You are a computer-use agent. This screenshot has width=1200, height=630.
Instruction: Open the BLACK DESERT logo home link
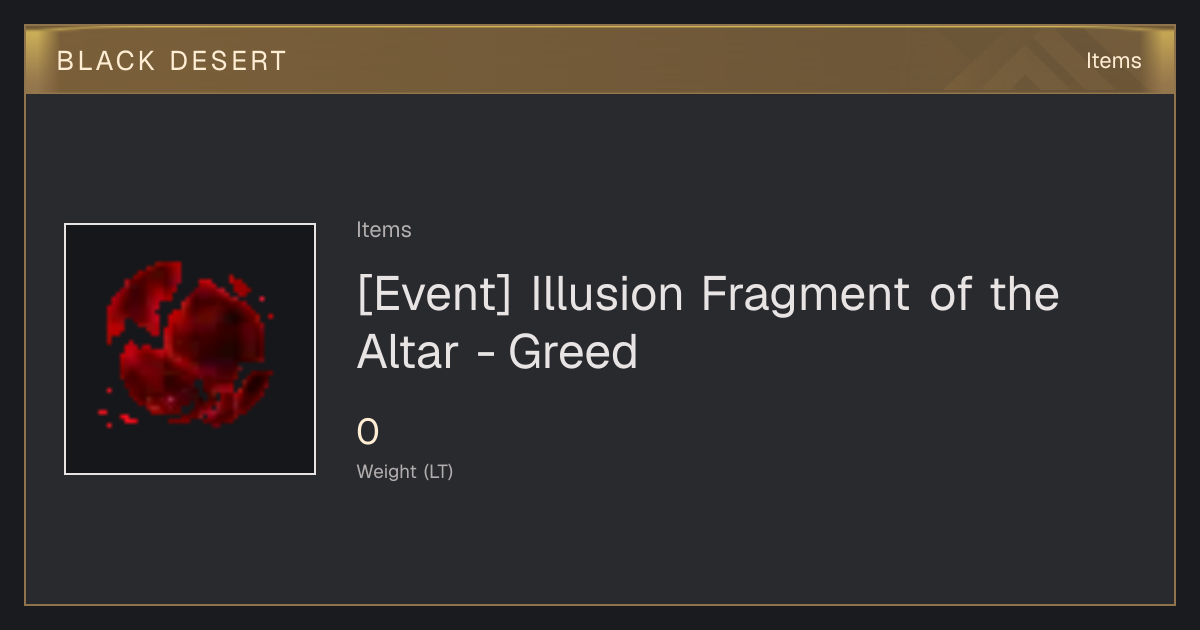click(x=172, y=61)
